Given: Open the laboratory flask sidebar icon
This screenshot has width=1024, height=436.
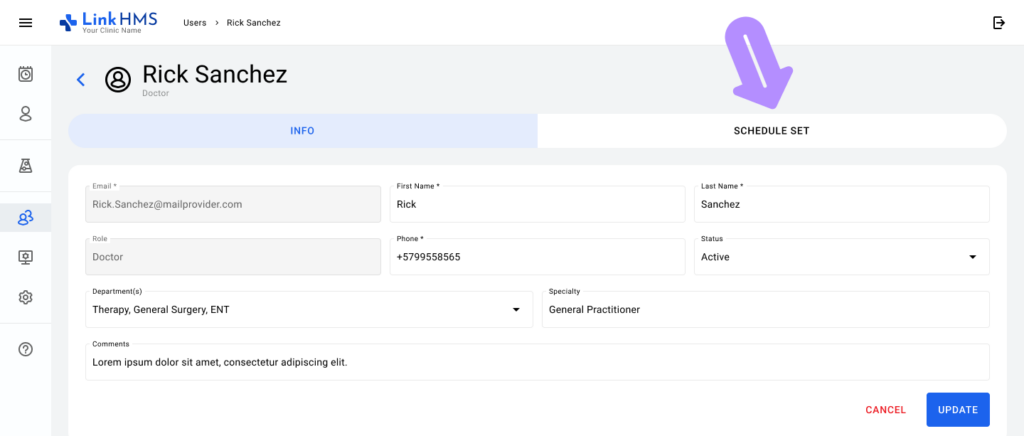Looking at the screenshot, I should pos(25,166).
